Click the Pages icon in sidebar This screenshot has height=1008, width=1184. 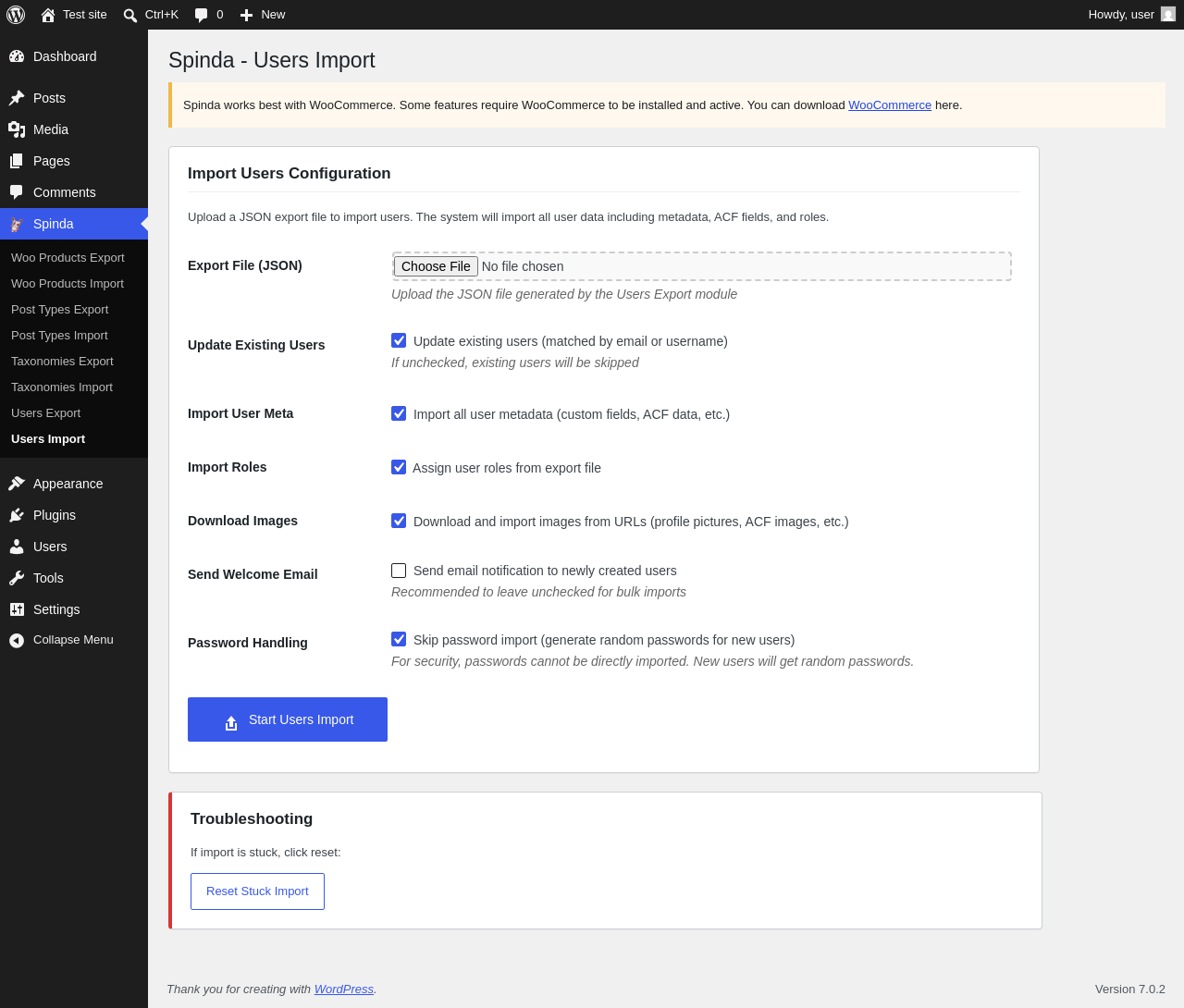point(17,161)
